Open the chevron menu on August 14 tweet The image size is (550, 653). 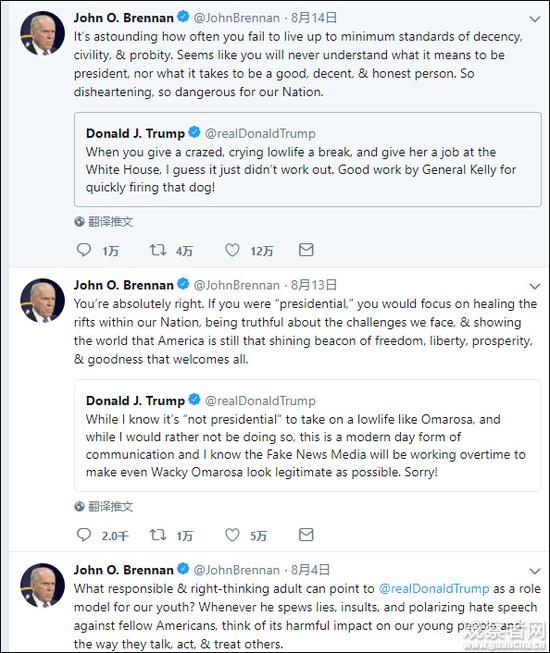click(x=535, y=19)
